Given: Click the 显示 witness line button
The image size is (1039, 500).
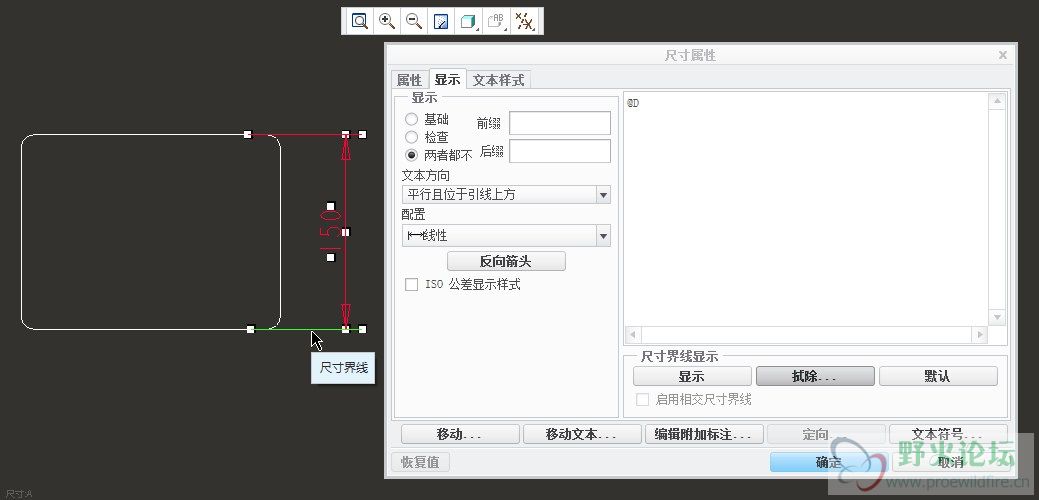Looking at the screenshot, I should tap(692, 376).
